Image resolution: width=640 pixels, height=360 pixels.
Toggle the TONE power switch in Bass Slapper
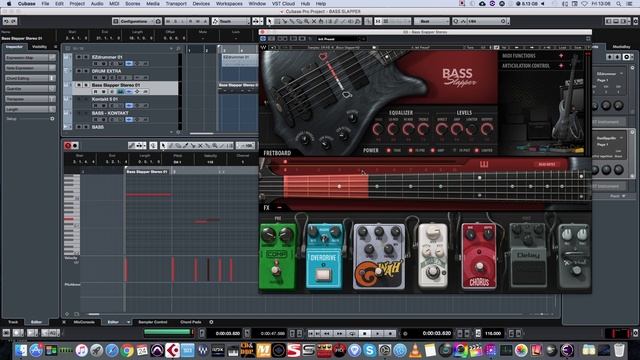pos(389,151)
